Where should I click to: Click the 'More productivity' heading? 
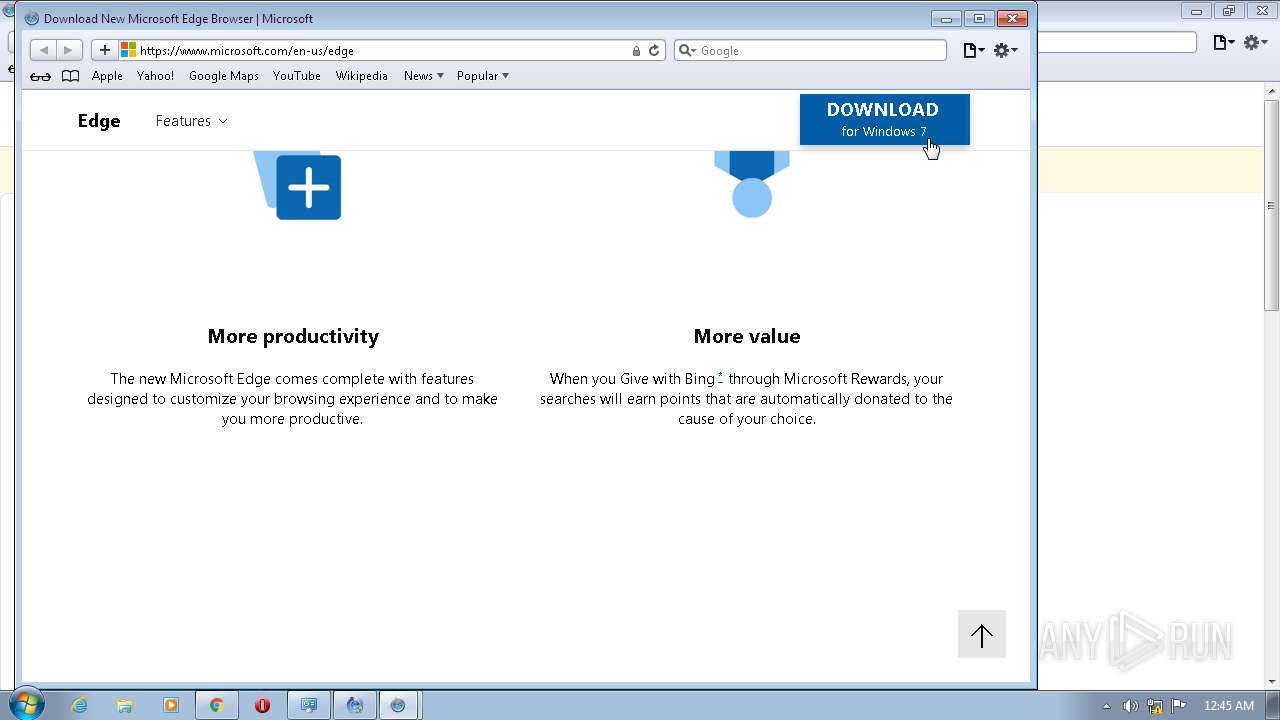(x=293, y=336)
